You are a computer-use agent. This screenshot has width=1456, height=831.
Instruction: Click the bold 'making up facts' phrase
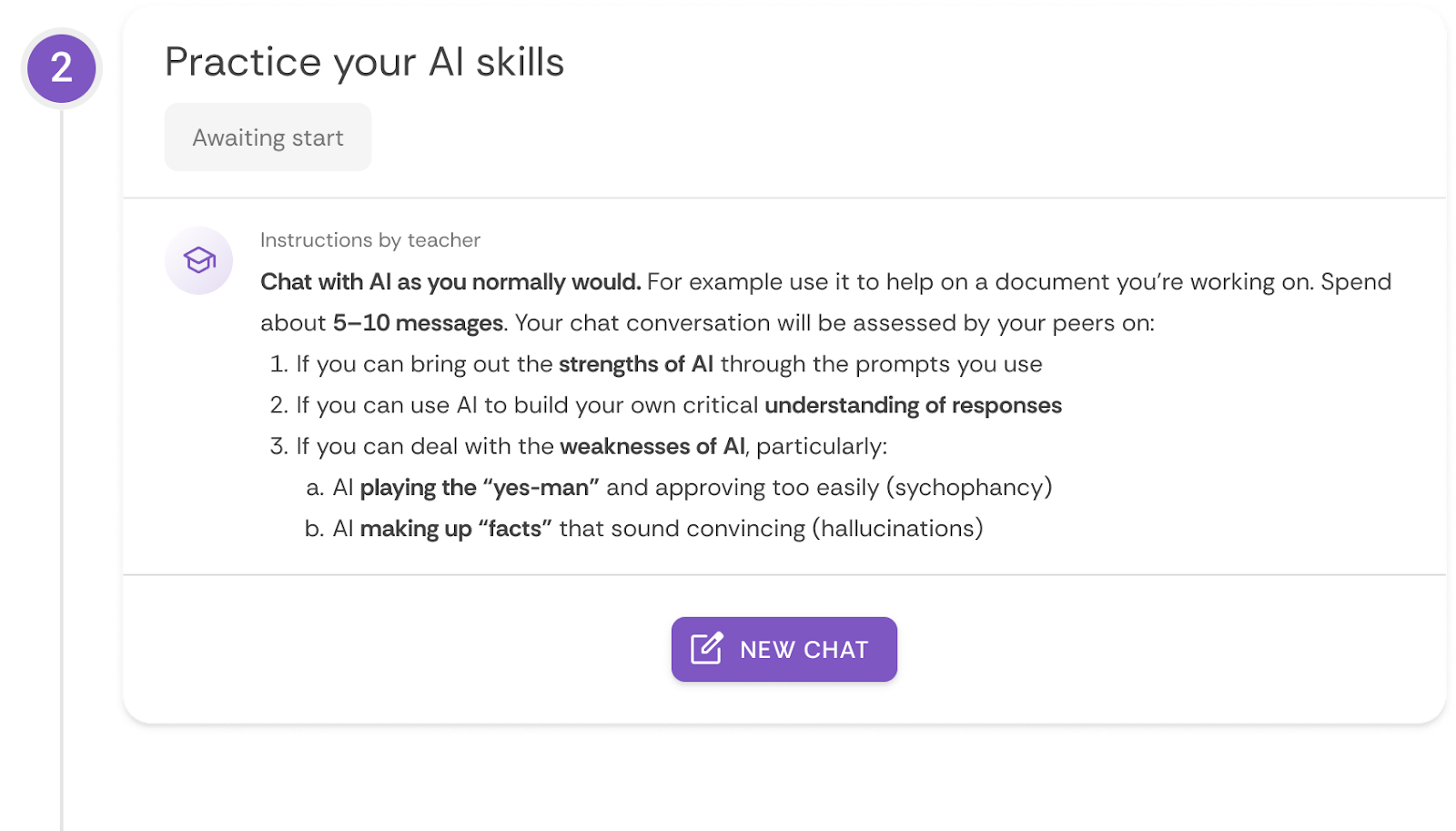(455, 529)
